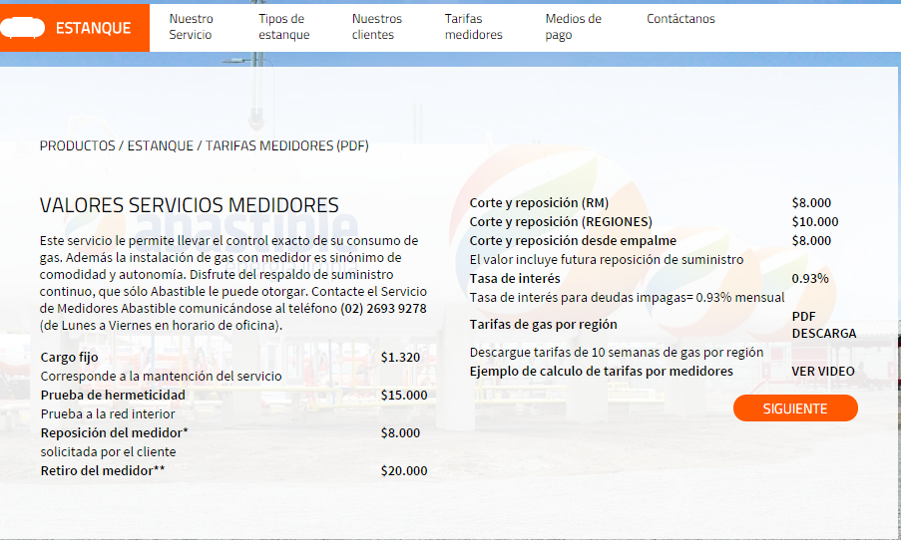This screenshot has width=901, height=540.
Task: Click 'Tasa de interés para deudas impagas' text
Action: tap(627, 298)
